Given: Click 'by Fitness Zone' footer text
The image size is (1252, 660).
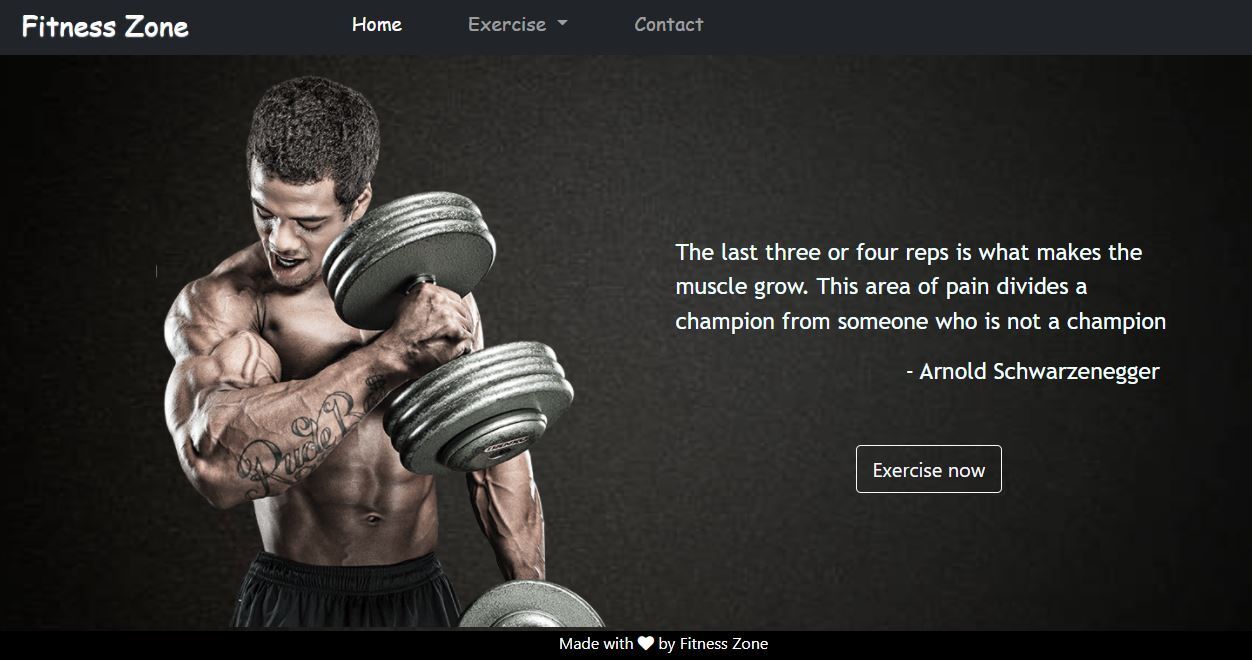Looking at the screenshot, I should (714, 644).
